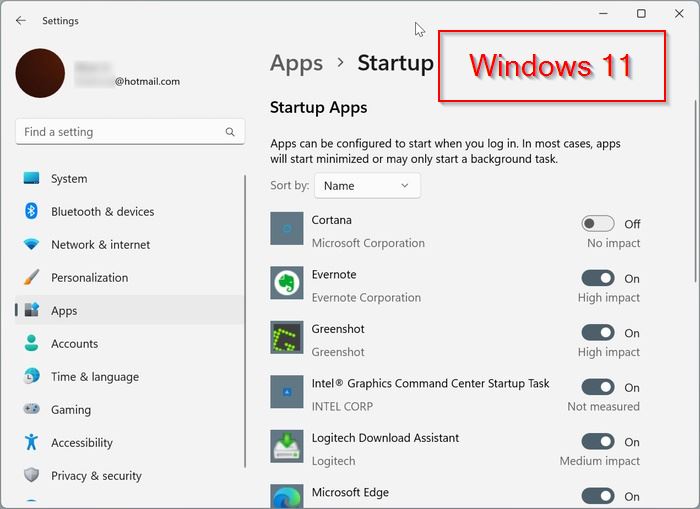Click the Find a setting field

(130, 132)
